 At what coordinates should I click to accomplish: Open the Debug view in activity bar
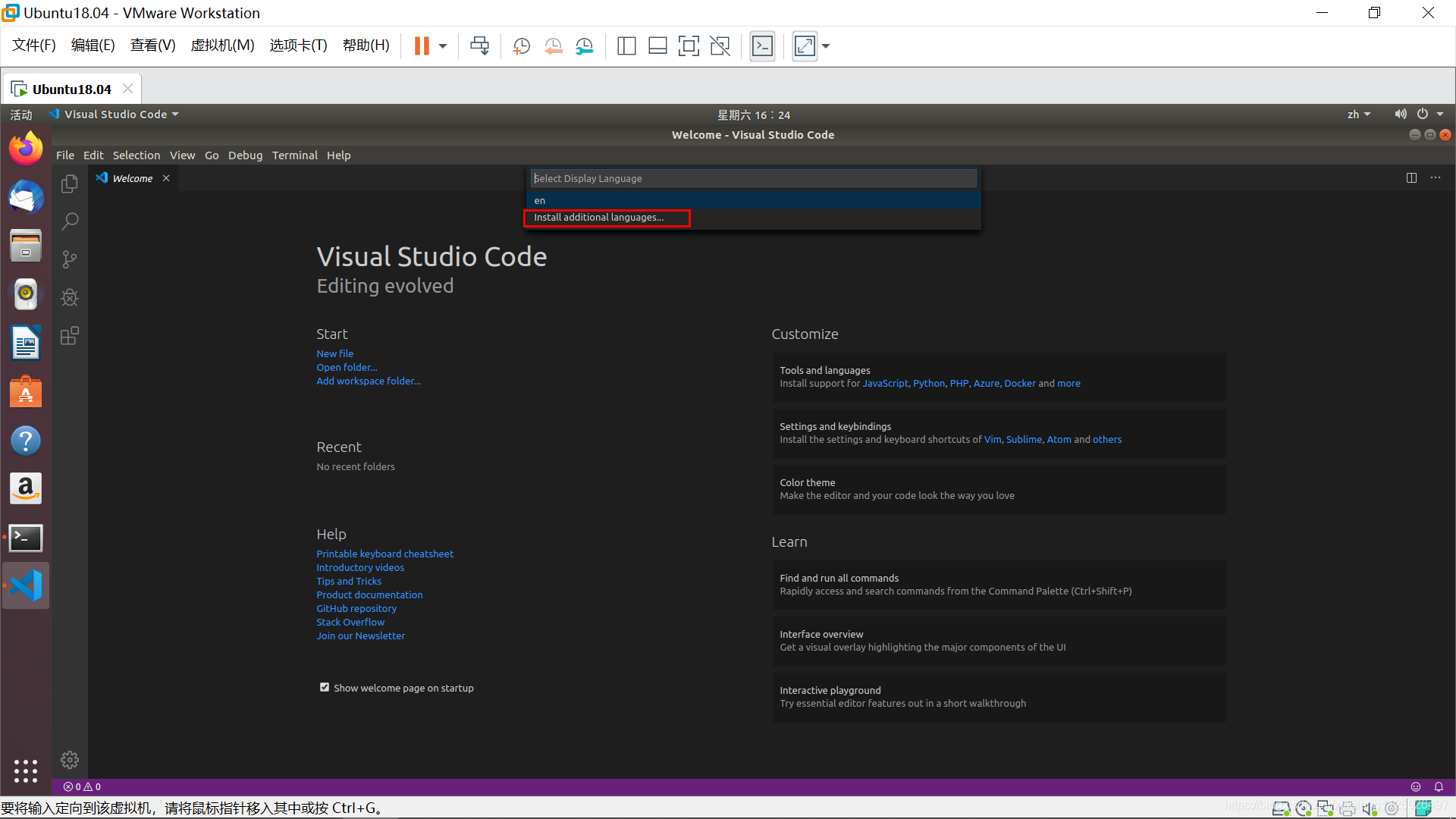point(70,297)
